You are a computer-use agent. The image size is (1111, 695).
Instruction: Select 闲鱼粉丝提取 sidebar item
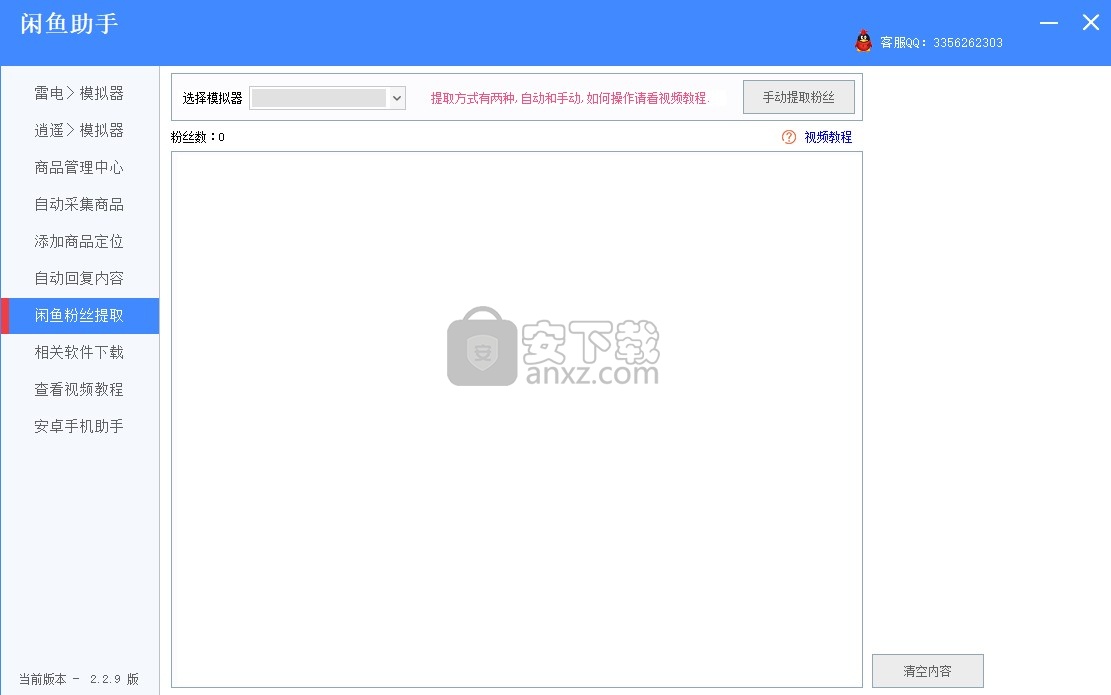(x=79, y=315)
